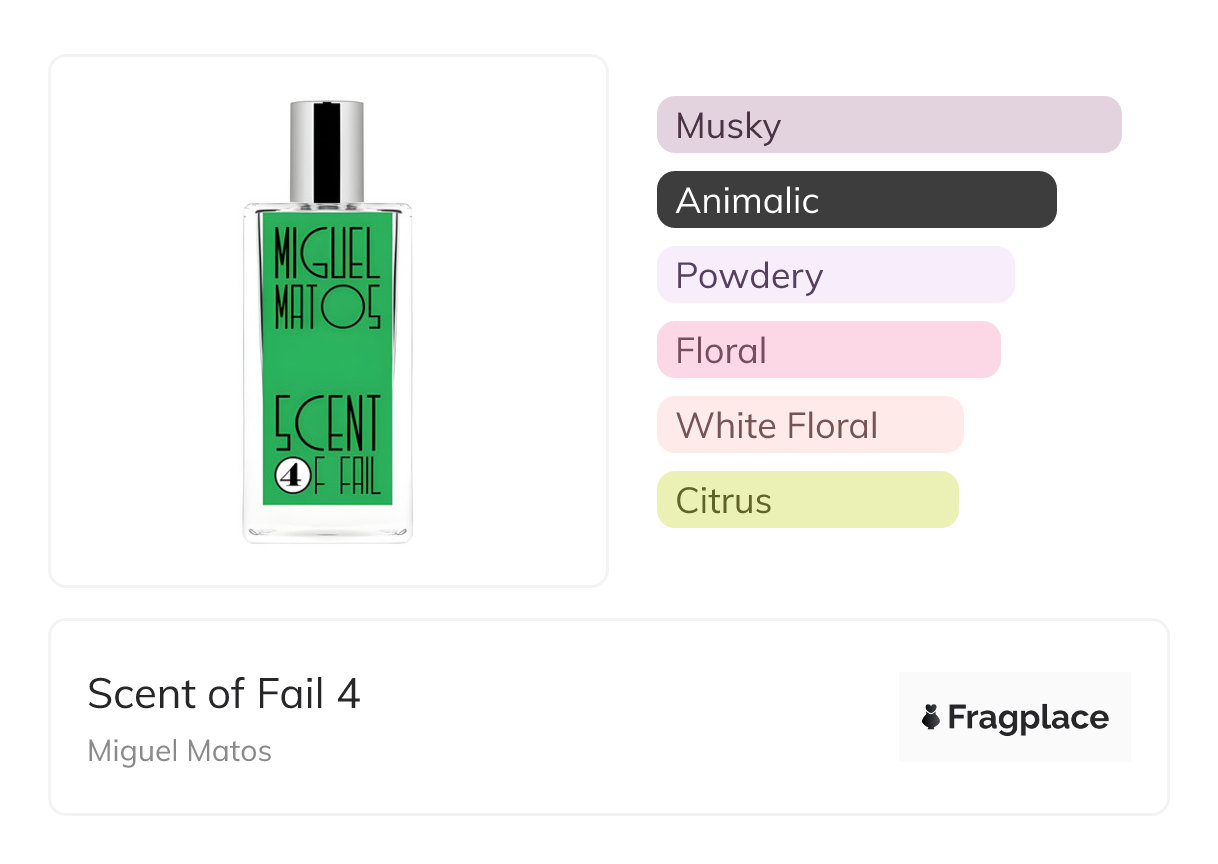Screen dimensions: 1218x864
Task: Click the SCENT lettering on bottle label
Action: [x=327, y=423]
